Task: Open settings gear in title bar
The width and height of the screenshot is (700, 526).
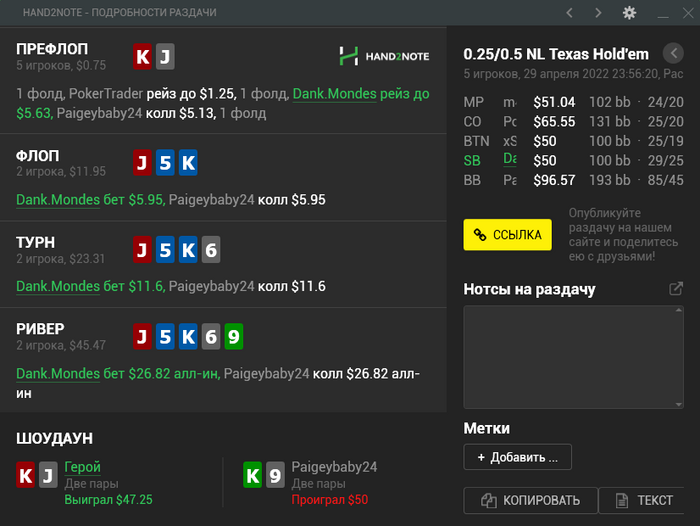Action: tap(629, 13)
